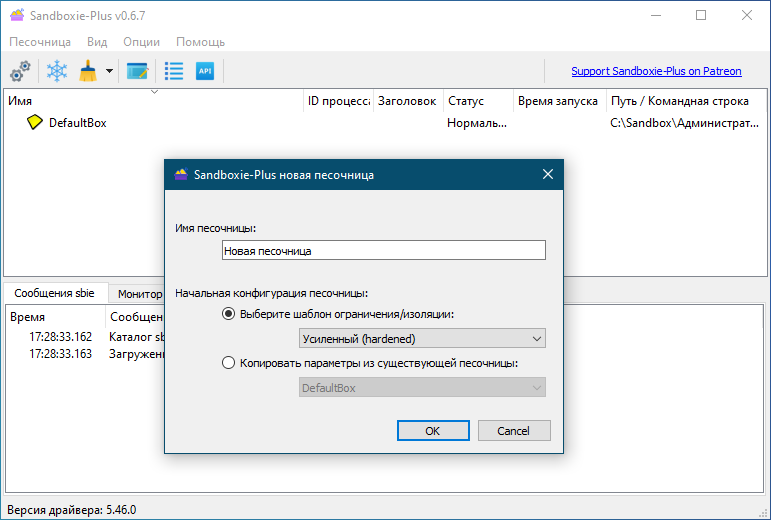Click the edit ini window-with-pencil icon
The width and height of the screenshot is (771, 520).
(138, 71)
